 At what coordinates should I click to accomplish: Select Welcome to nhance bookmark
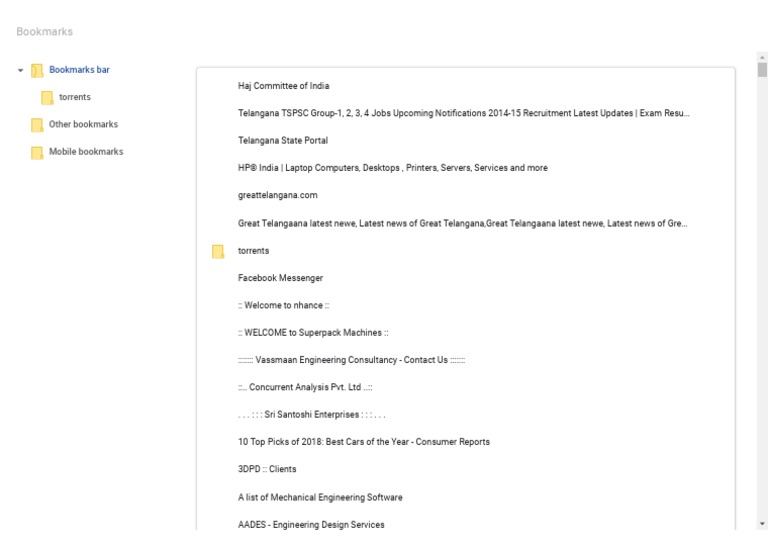284,306
